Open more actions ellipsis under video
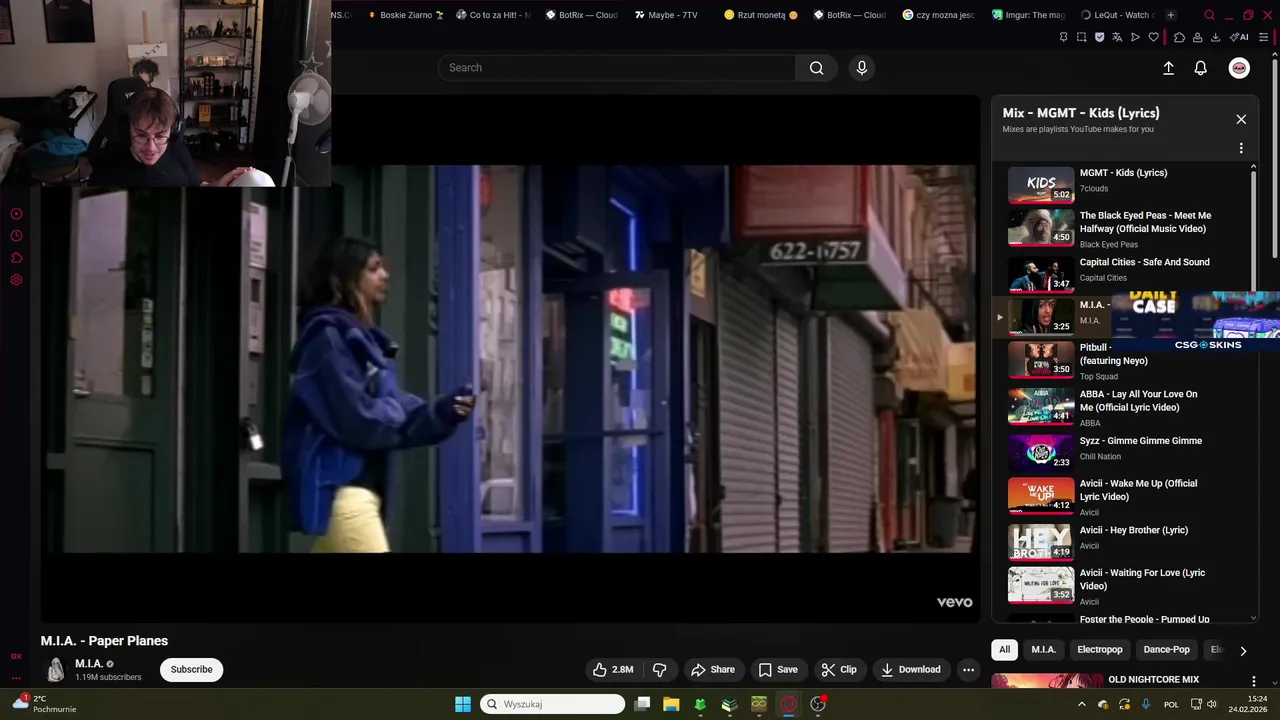 pyautogui.click(x=968, y=670)
